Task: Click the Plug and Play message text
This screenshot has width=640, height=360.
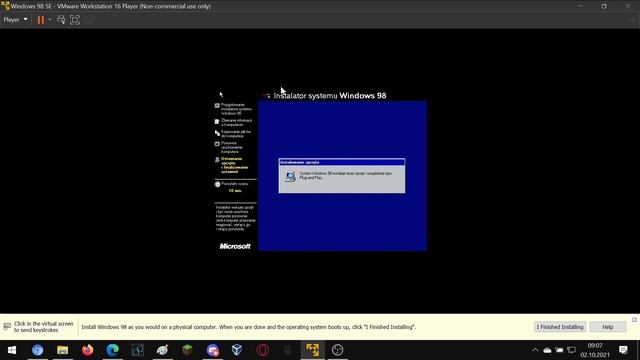Action: coord(346,176)
